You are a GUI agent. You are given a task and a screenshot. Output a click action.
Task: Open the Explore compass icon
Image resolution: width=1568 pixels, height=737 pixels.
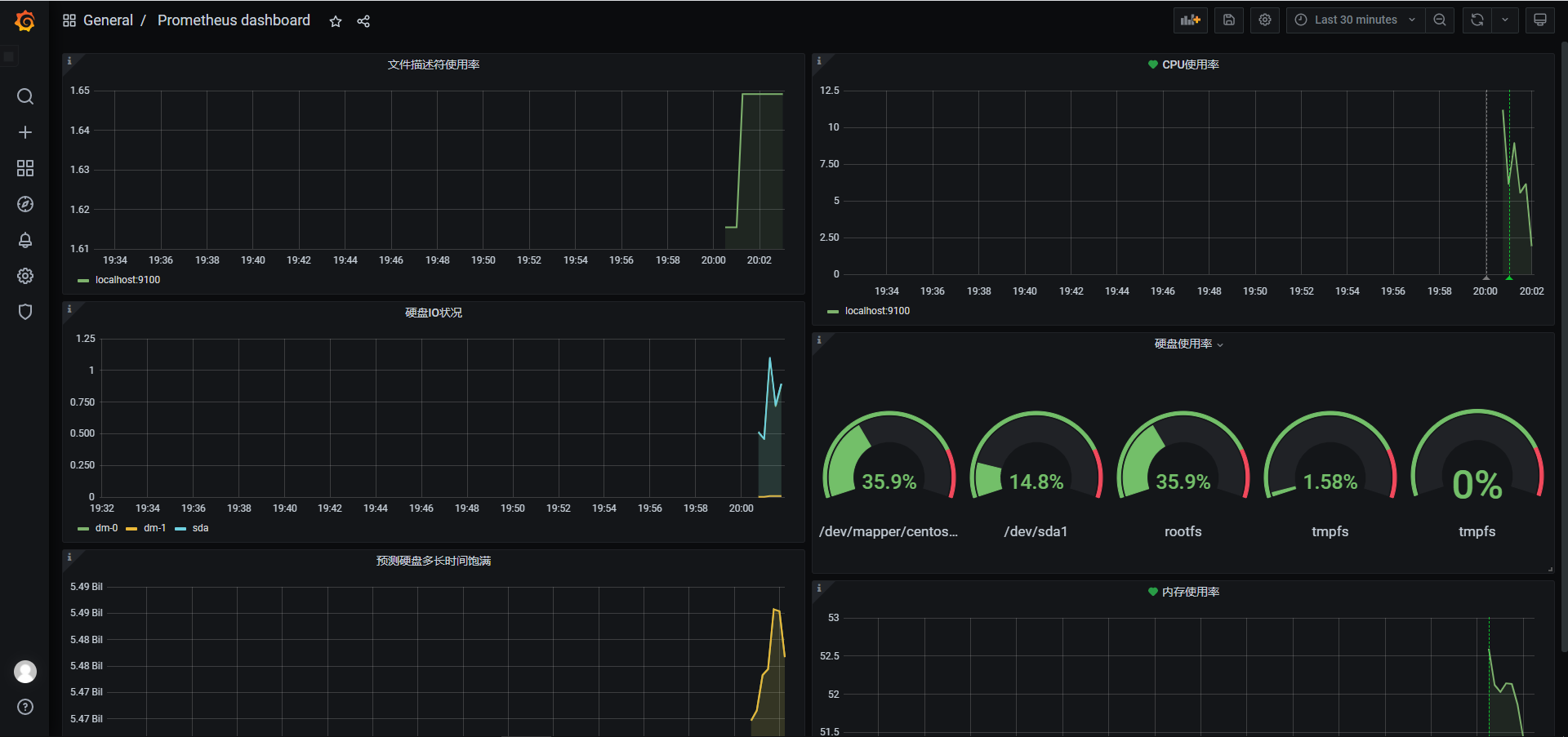25,204
